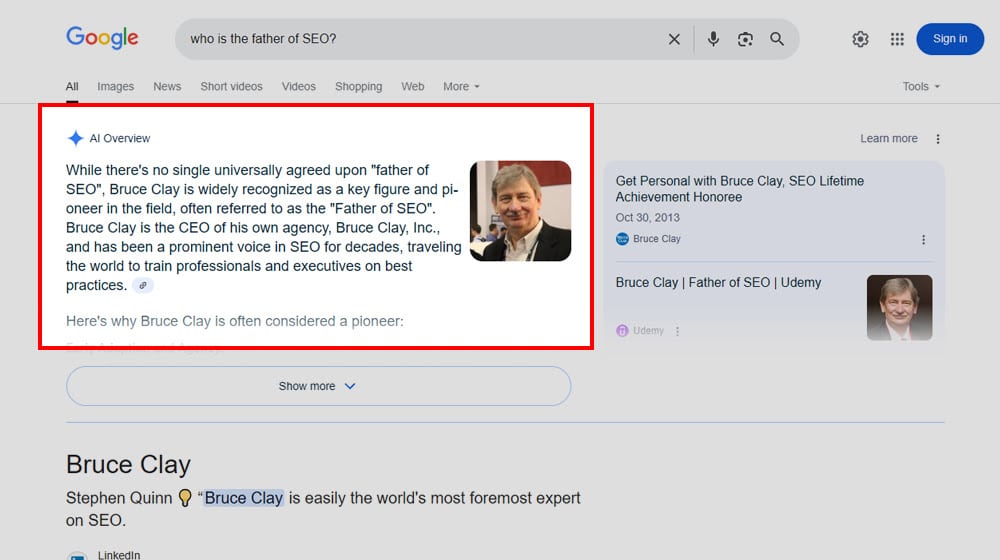Switch to the News tab
The image size is (1000, 560).
pos(167,87)
